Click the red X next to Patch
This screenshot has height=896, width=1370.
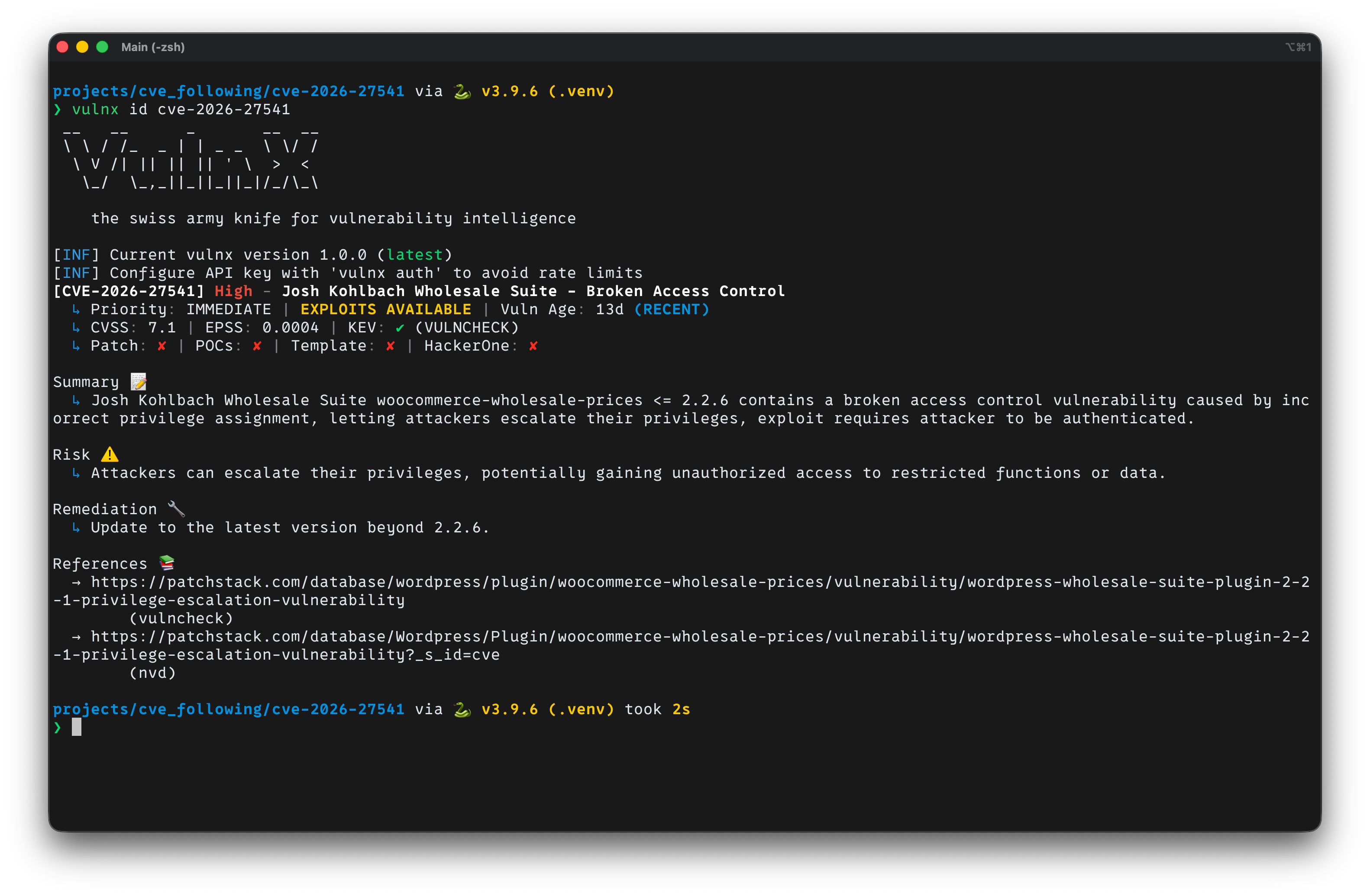click(162, 346)
